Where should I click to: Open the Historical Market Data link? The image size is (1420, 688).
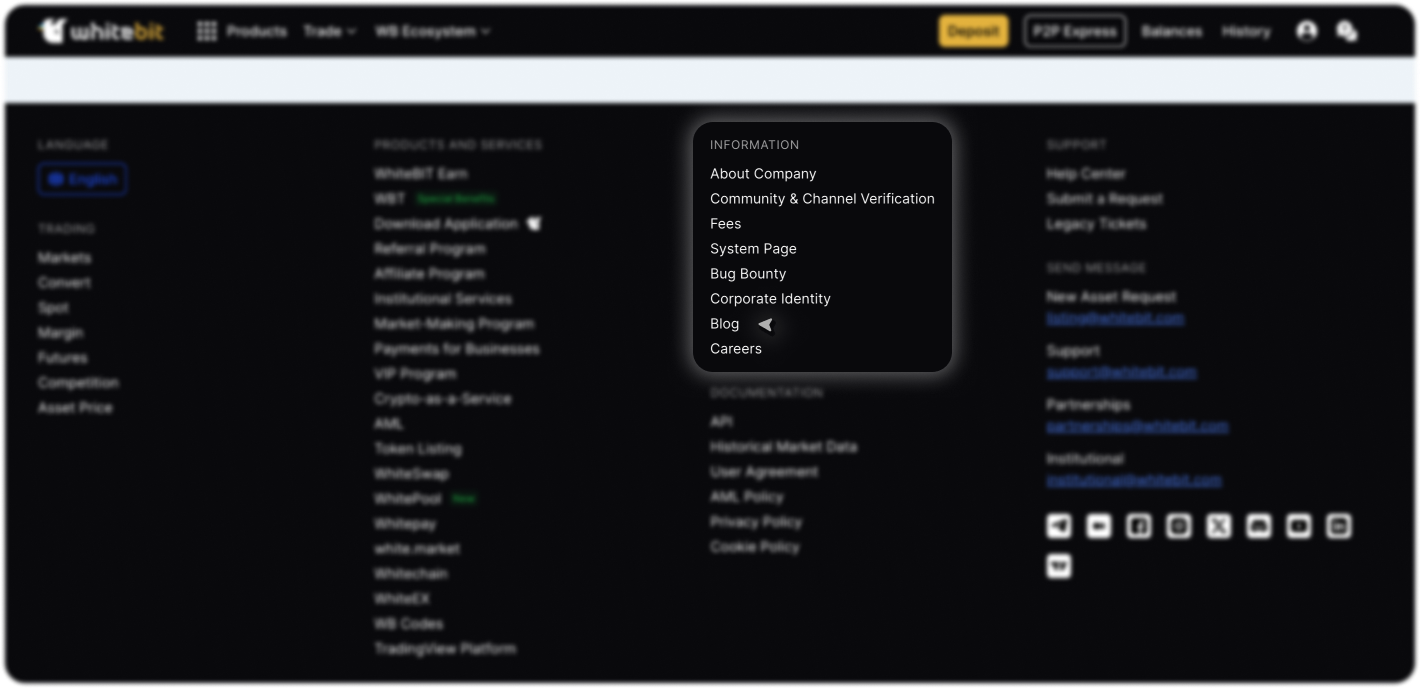pyautogui.click(x=784, y=447)
